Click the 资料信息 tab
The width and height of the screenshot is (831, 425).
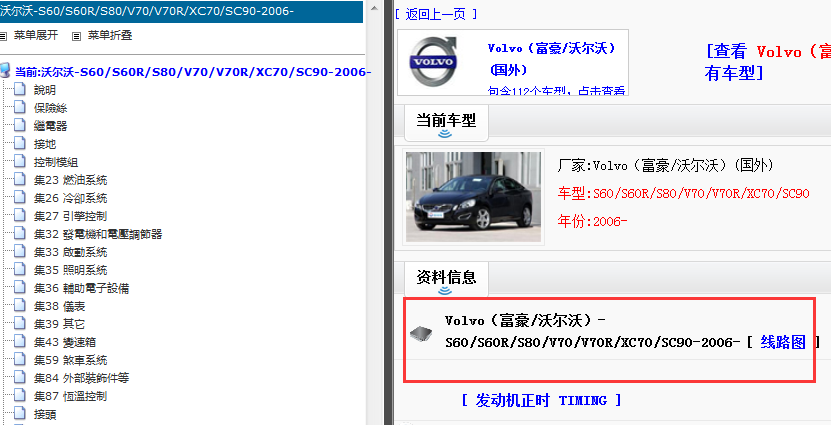coord(446,279)
